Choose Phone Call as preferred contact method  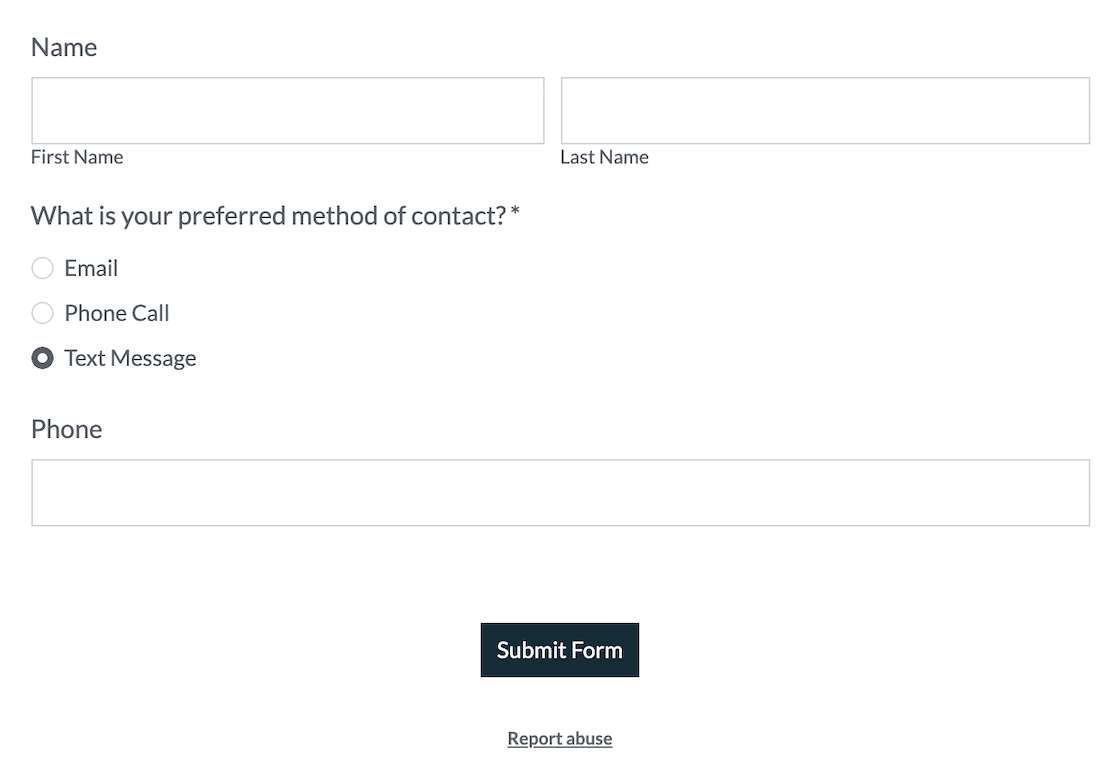42,313
